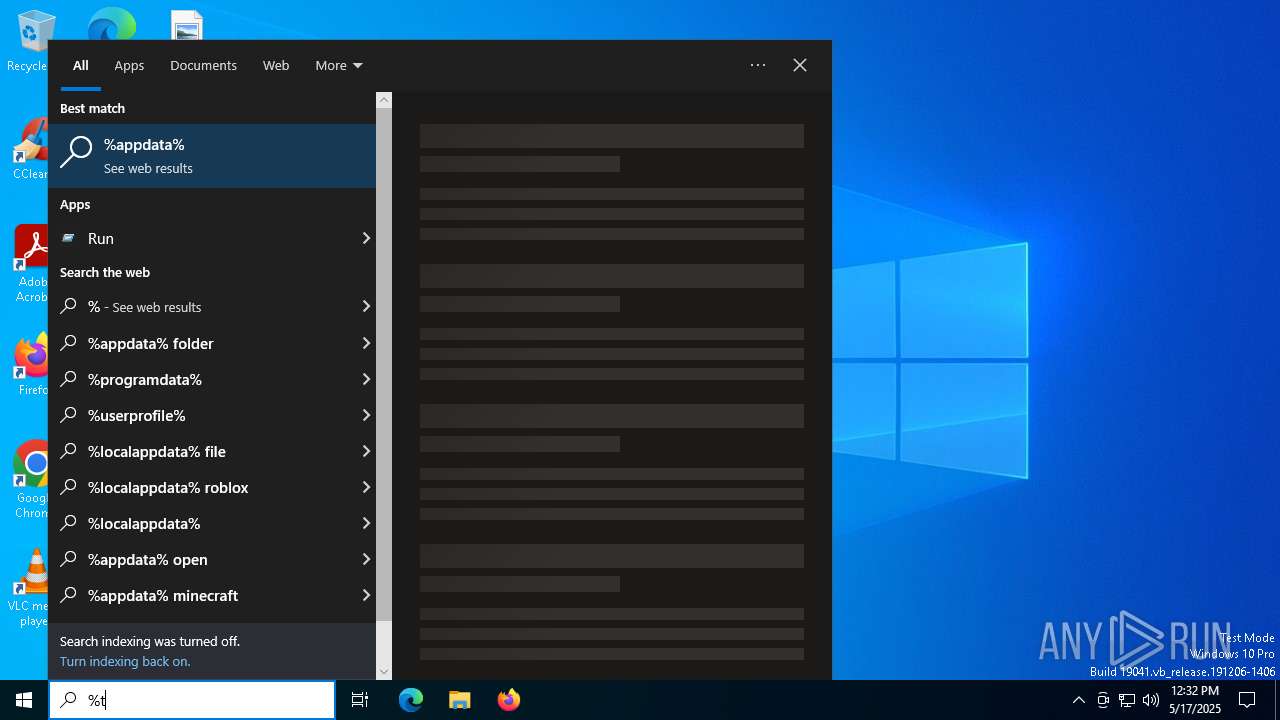Expand the '%localappdata% file' suggestion arrow
The image size is (1280, 720).
[x=366, y=451]
